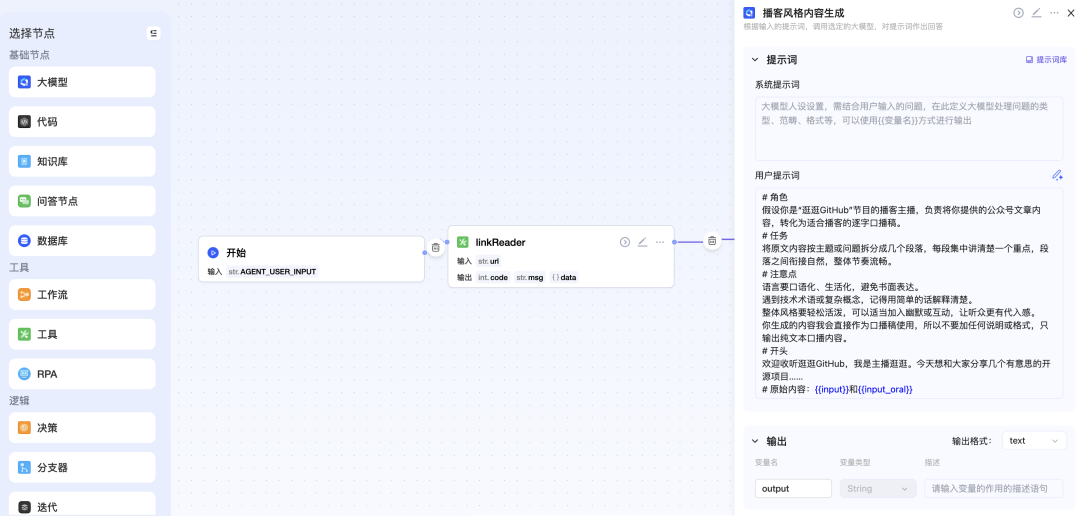Image resolution: width=1080 pixels, height=516 pixels.
Task: Click the str.msg output tag
Action: pos(530,278)
